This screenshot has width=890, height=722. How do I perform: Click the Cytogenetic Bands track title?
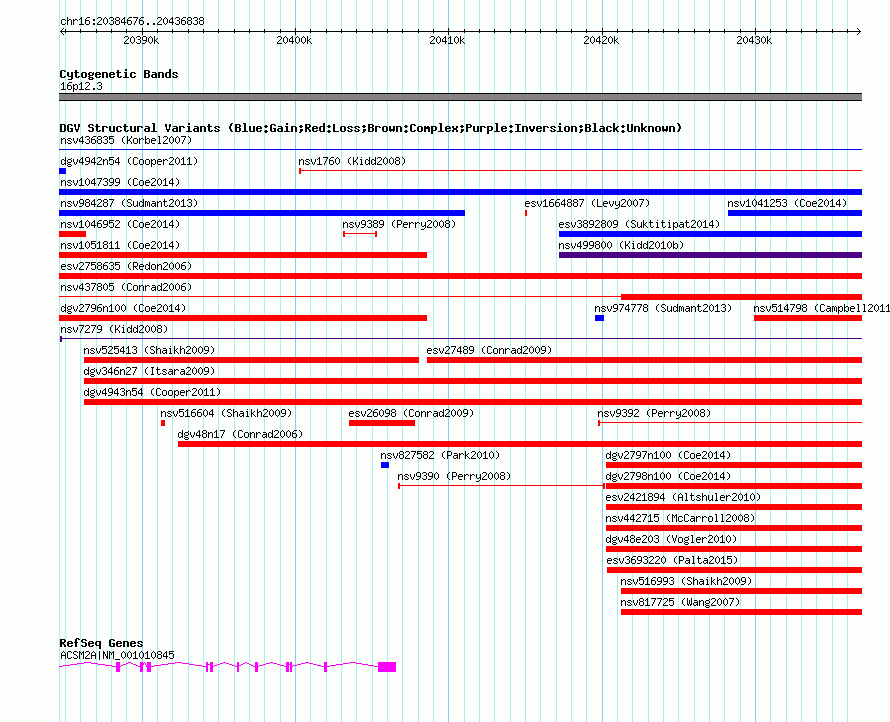pyautogui.click(x=119, y=74)
